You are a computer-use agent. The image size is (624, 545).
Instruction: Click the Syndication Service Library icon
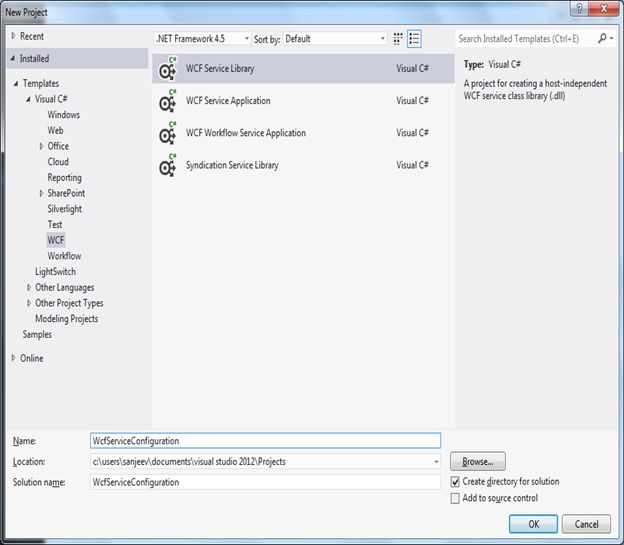(x=168, y=165)
